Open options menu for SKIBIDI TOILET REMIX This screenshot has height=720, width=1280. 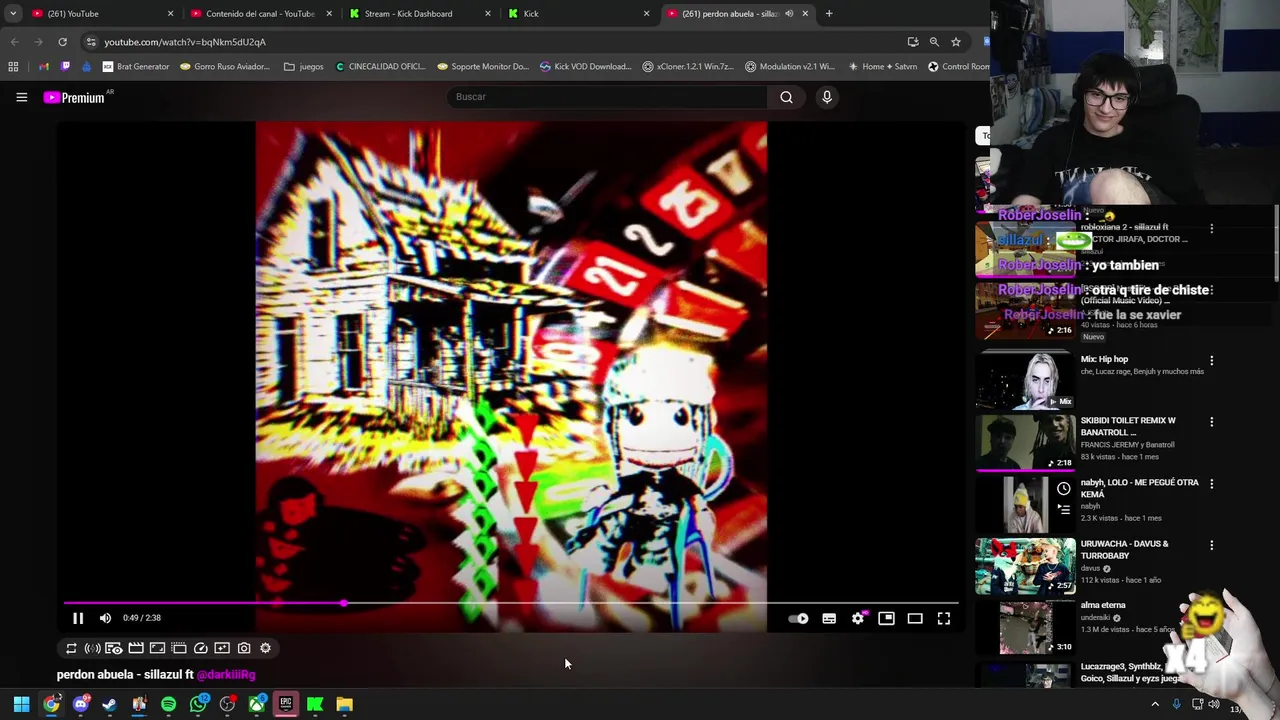1212,422
